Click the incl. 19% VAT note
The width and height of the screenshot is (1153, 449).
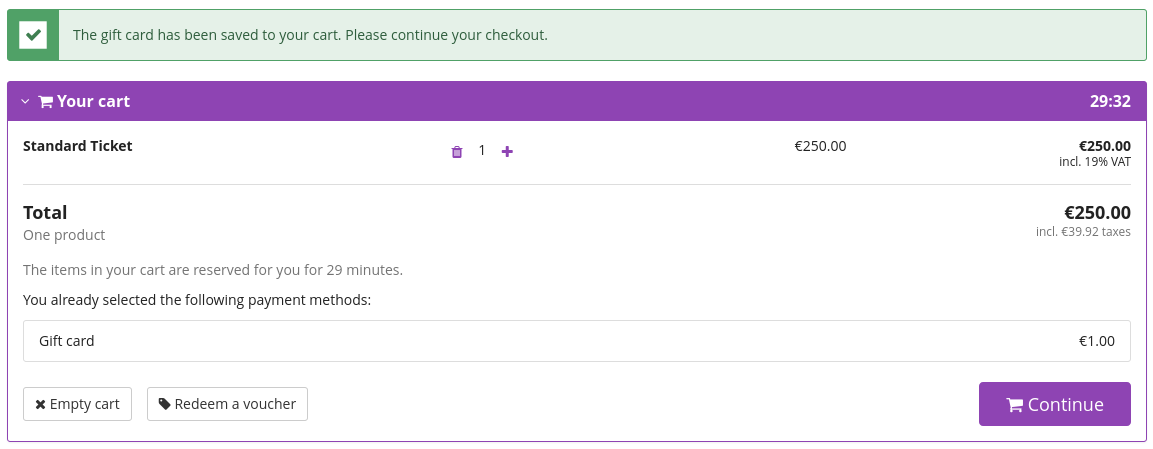click(1094, 162)
